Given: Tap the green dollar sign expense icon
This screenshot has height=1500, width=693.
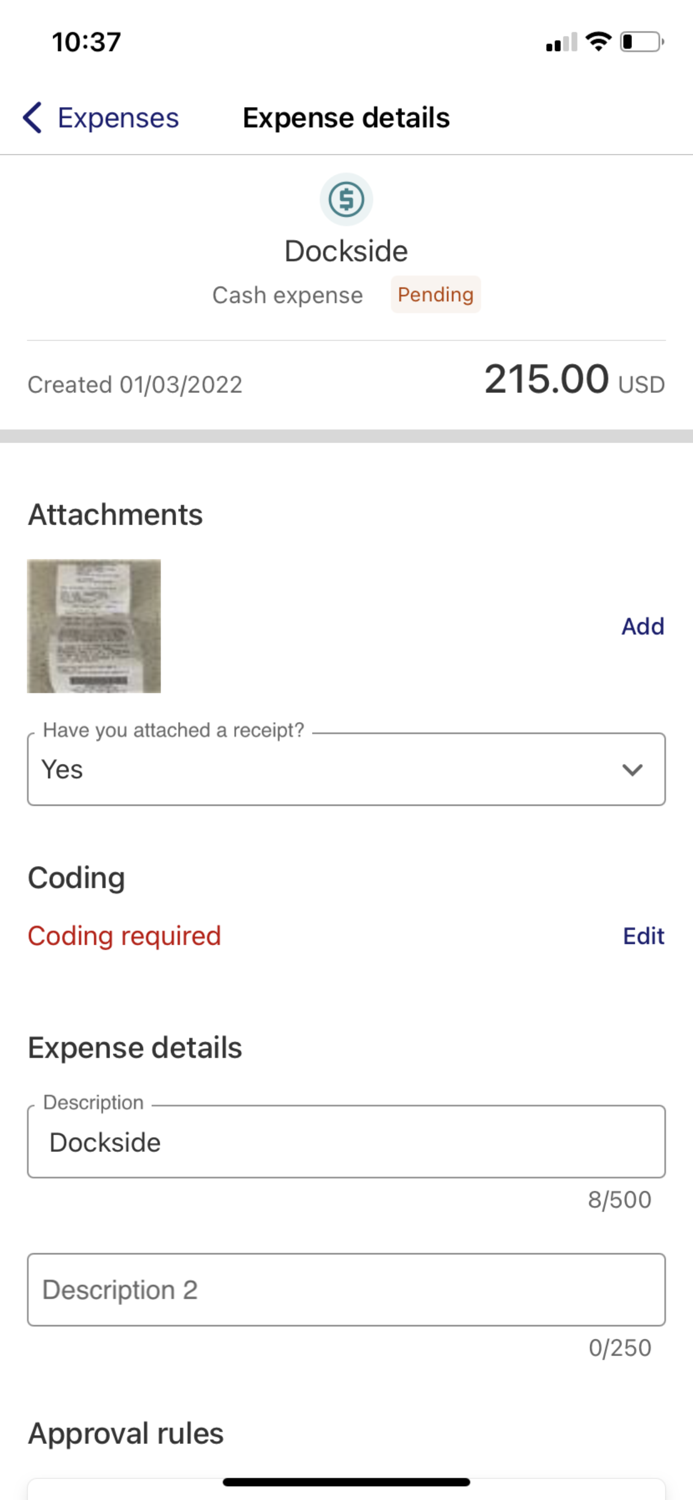Looking at the screenshot, I should pyautogui.click(x=346, y=199).
